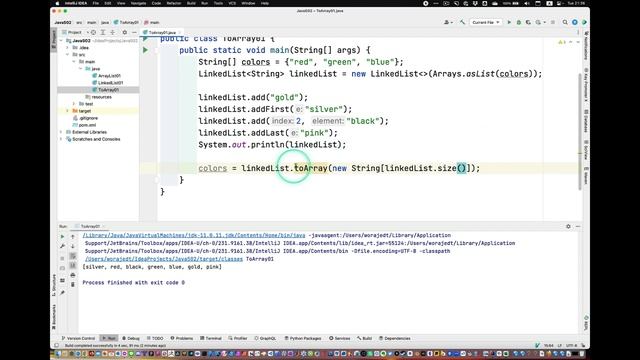Open the java binary path link in console
The width and height of the screenshot is (640, 360).
point(194,236)
